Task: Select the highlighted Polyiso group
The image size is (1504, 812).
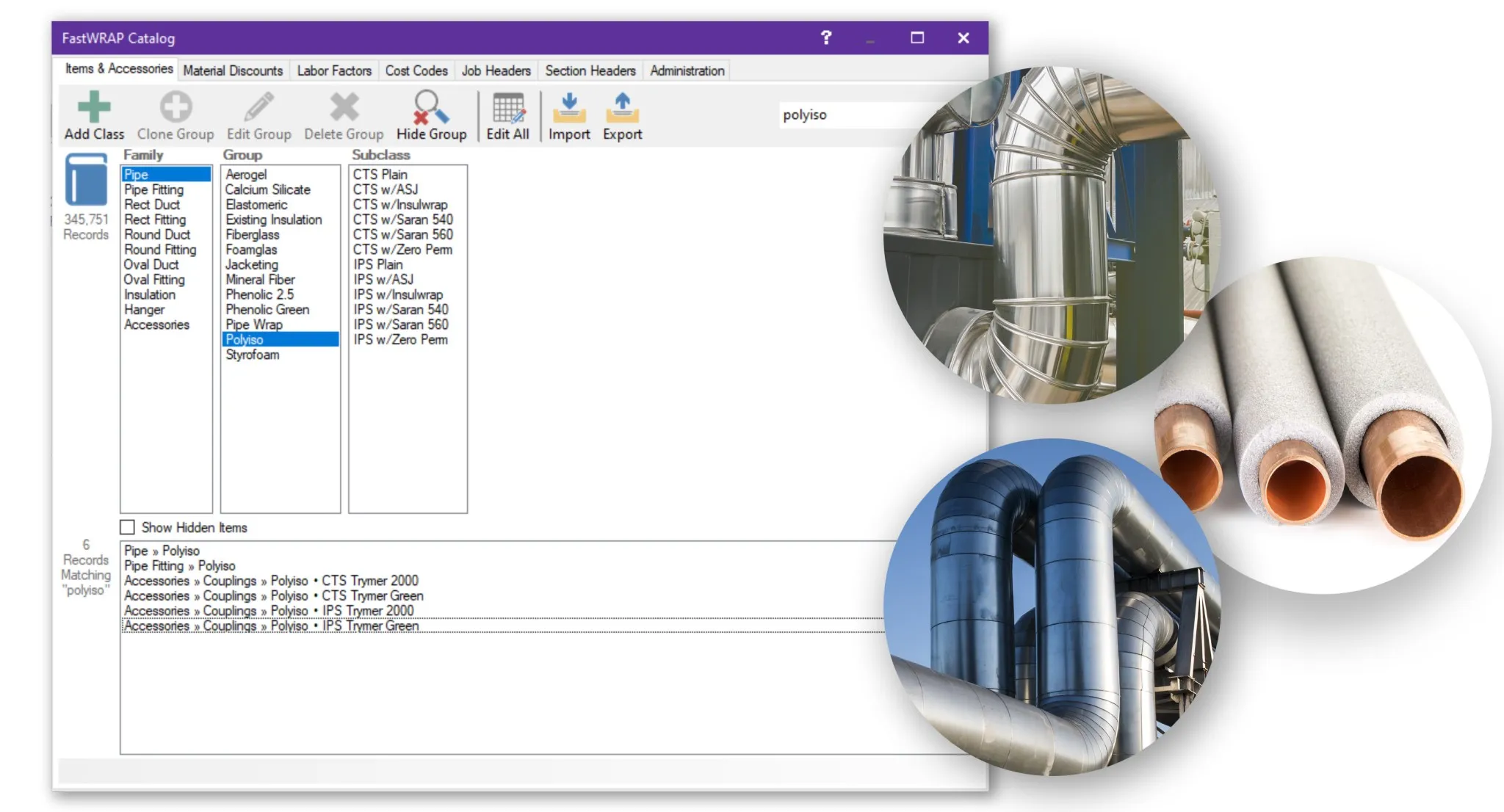Action: (281, 339)
